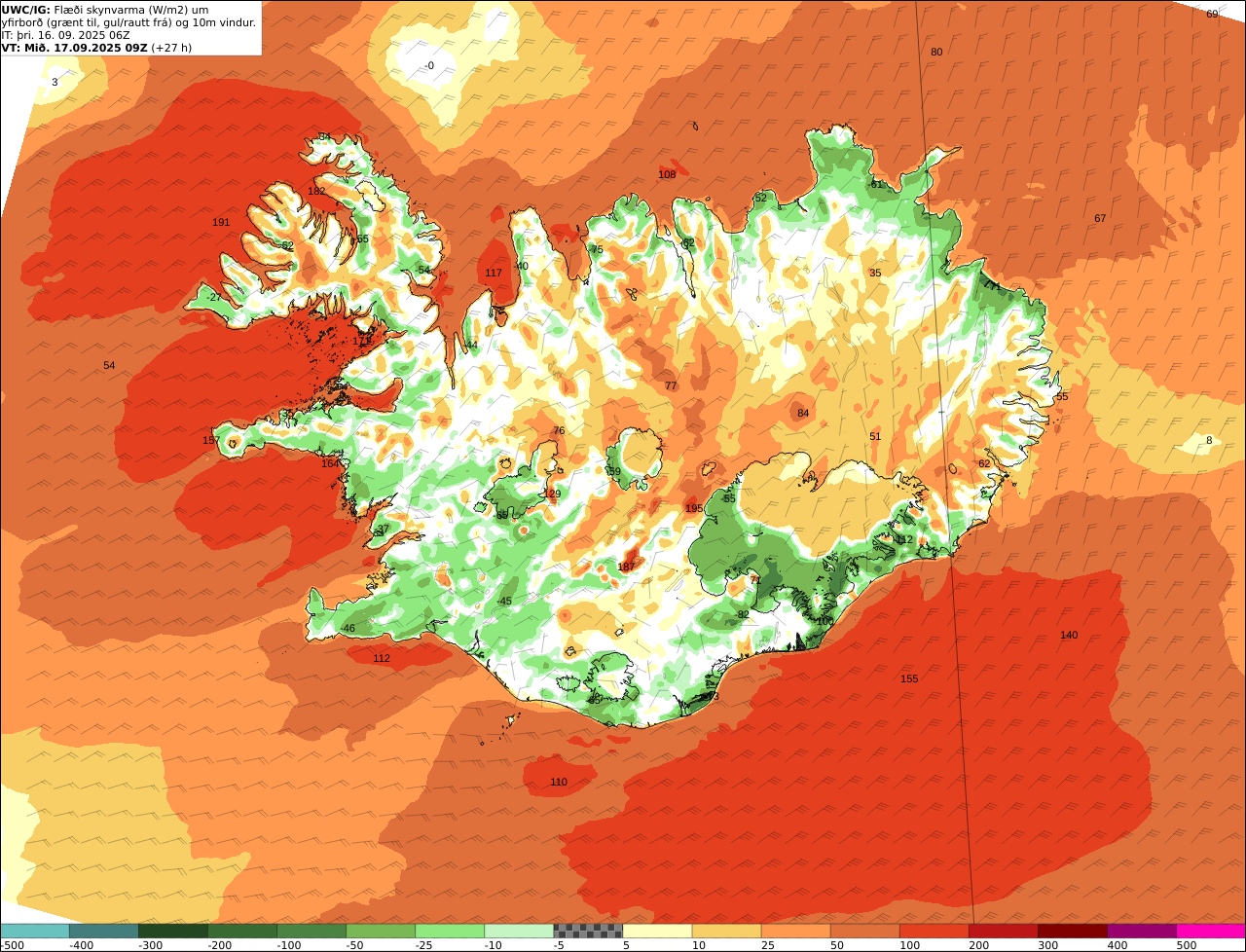1246x952 pixels.
Task: Click the map value '84' in the eastern highlands
Action: coord(803,414)
